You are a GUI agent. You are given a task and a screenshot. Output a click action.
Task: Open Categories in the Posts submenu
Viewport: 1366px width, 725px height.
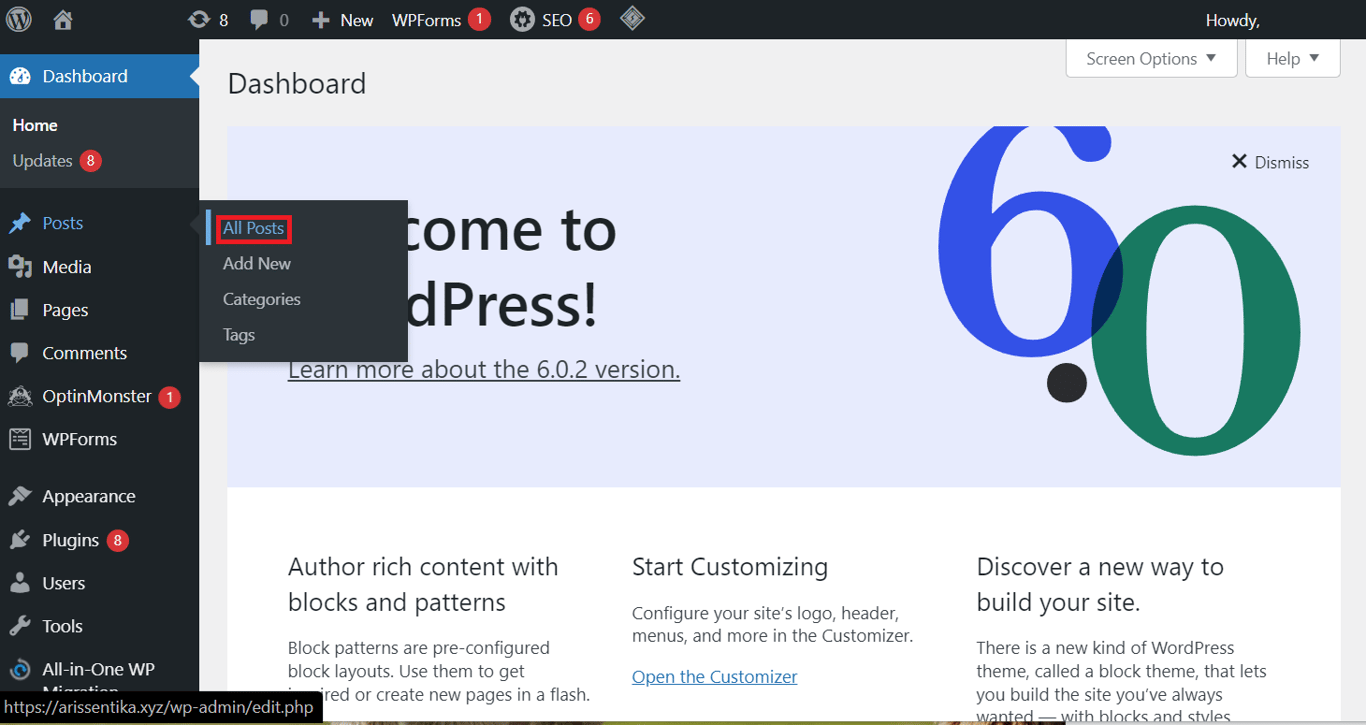(261, 299)
